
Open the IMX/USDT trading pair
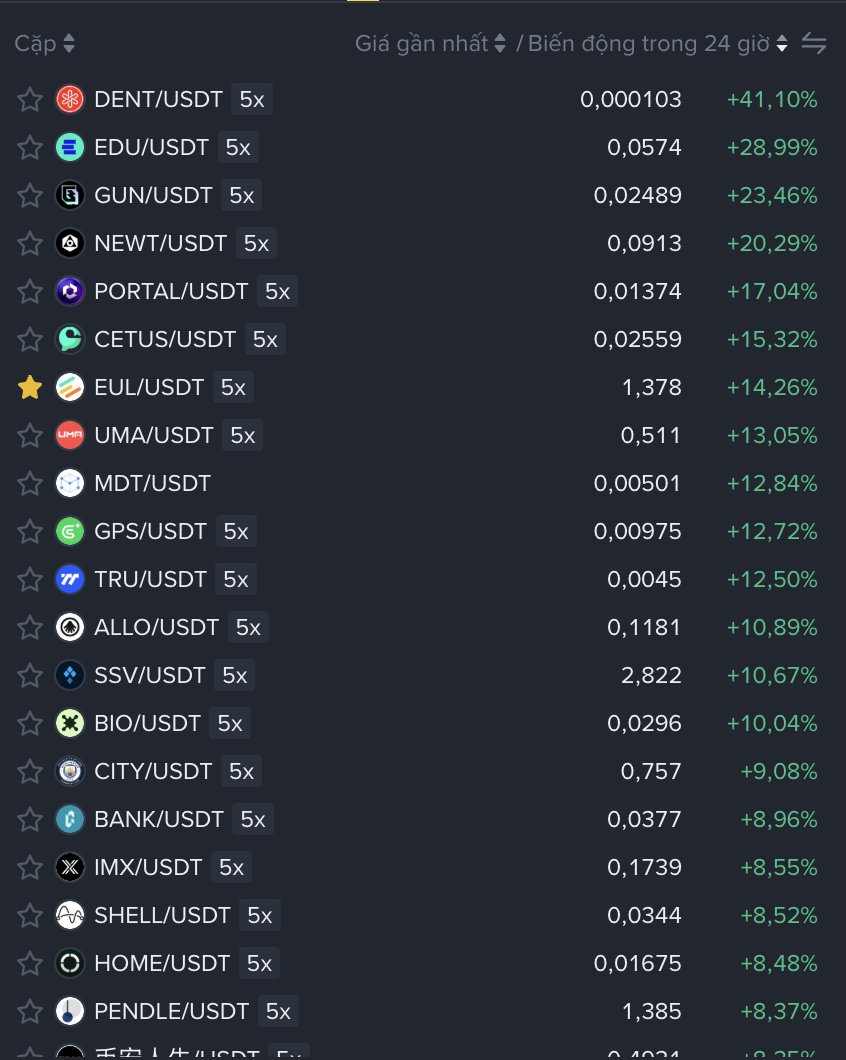click(x=148, y=867)
